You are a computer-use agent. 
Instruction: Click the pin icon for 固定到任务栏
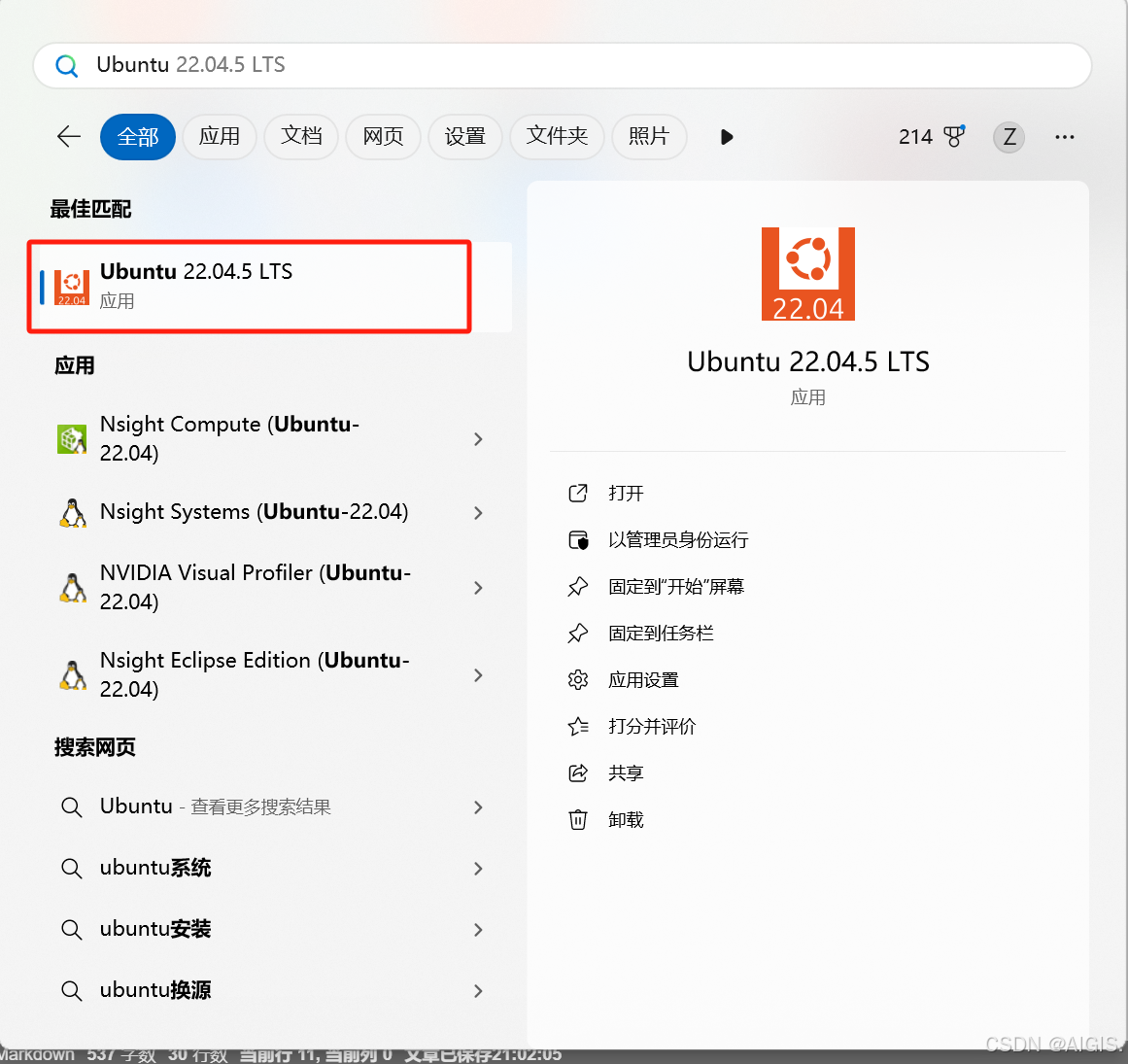578,634
